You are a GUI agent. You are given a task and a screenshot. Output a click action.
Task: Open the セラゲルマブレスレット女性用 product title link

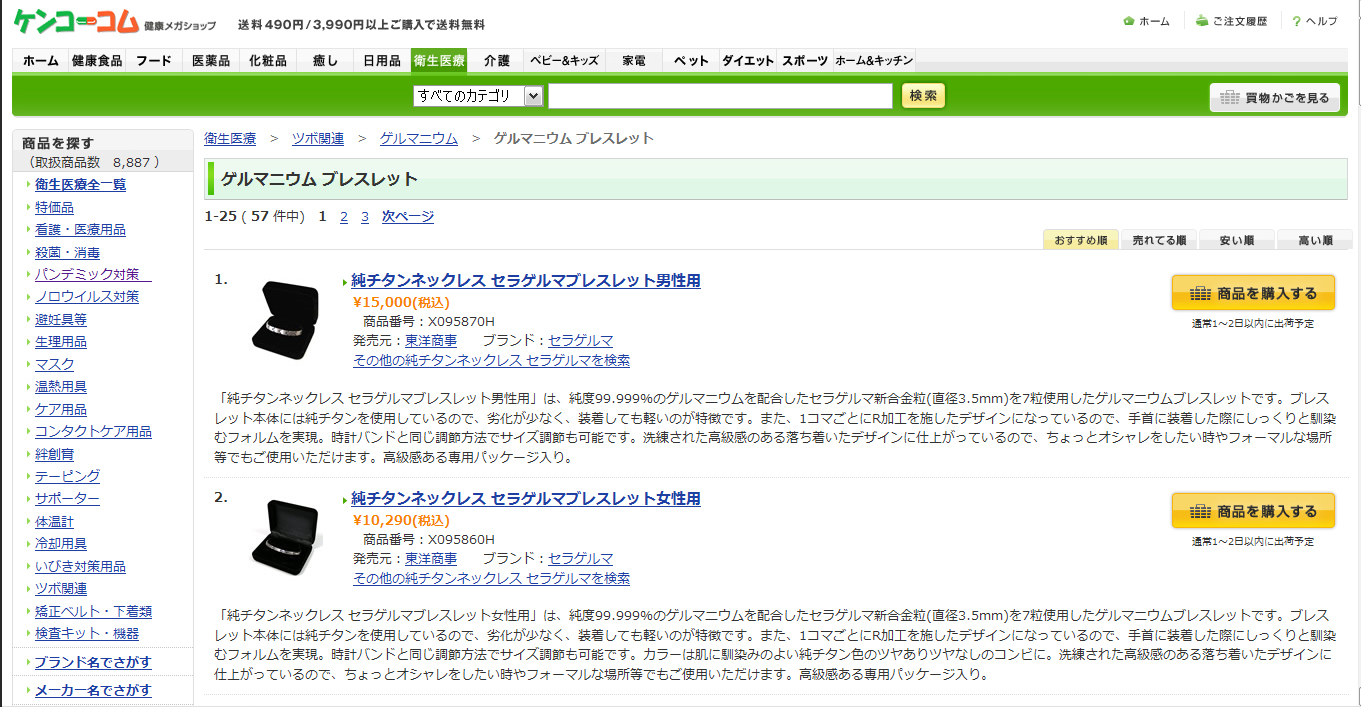point(526,499)
